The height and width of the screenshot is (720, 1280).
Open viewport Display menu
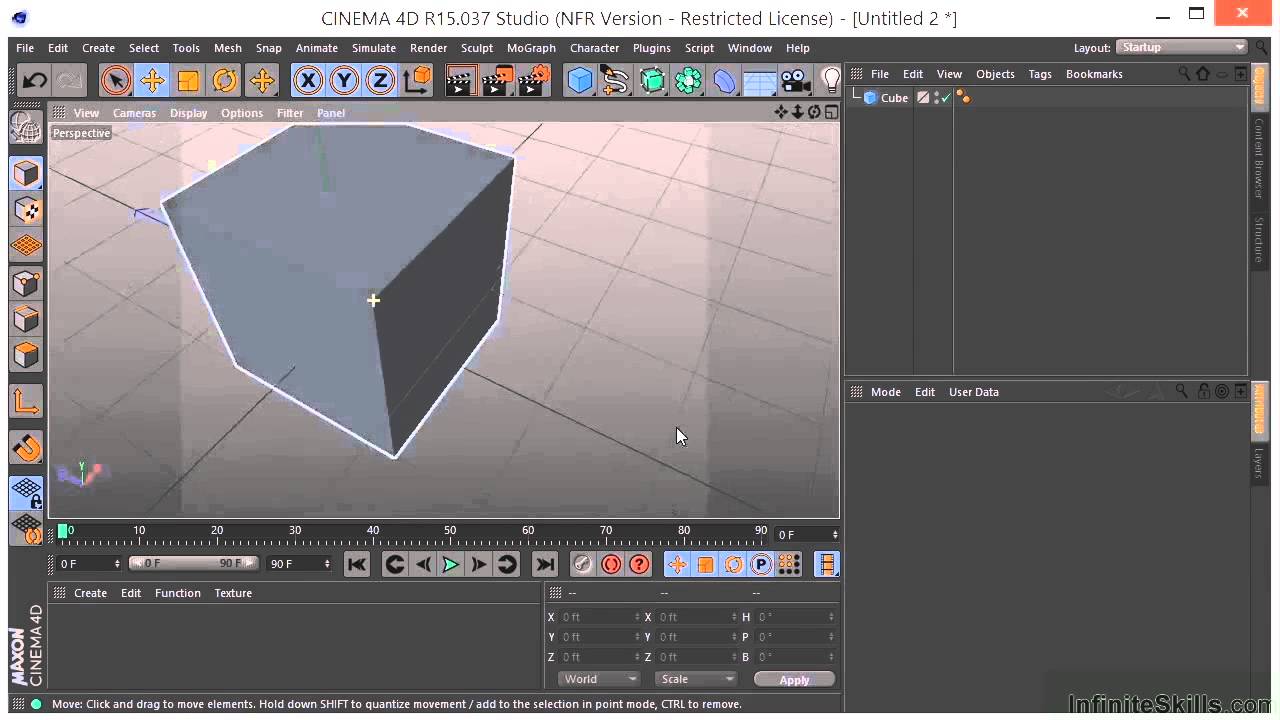coord(188,113)
